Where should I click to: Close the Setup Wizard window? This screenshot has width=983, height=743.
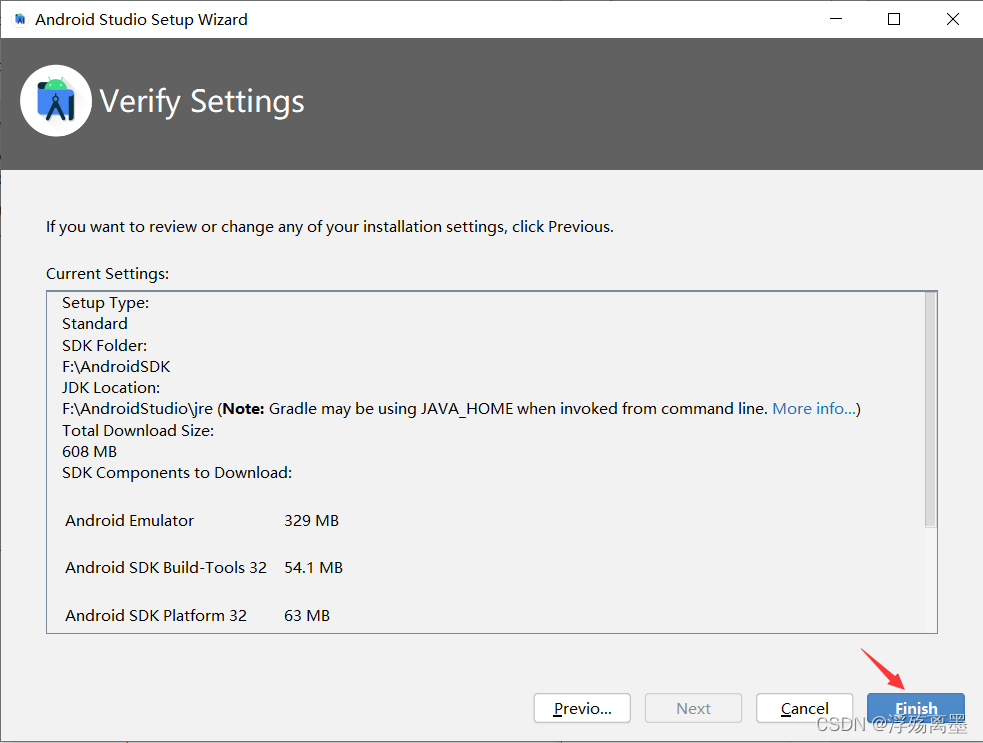coord(953,19)
